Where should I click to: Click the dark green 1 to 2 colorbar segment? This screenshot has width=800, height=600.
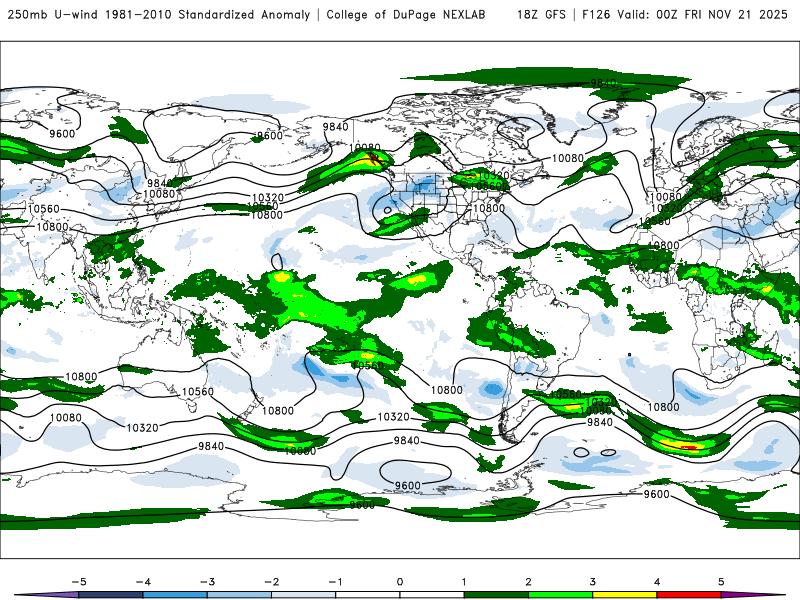496,595
